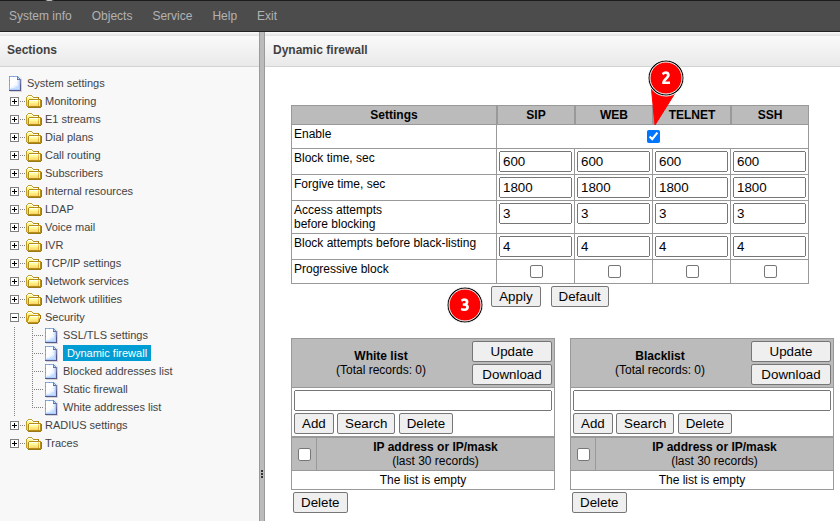The height and width of the screenshot is (521, 840).
Task: Click the Blocked addresses list page icon
Action: [x=51, y=371]
